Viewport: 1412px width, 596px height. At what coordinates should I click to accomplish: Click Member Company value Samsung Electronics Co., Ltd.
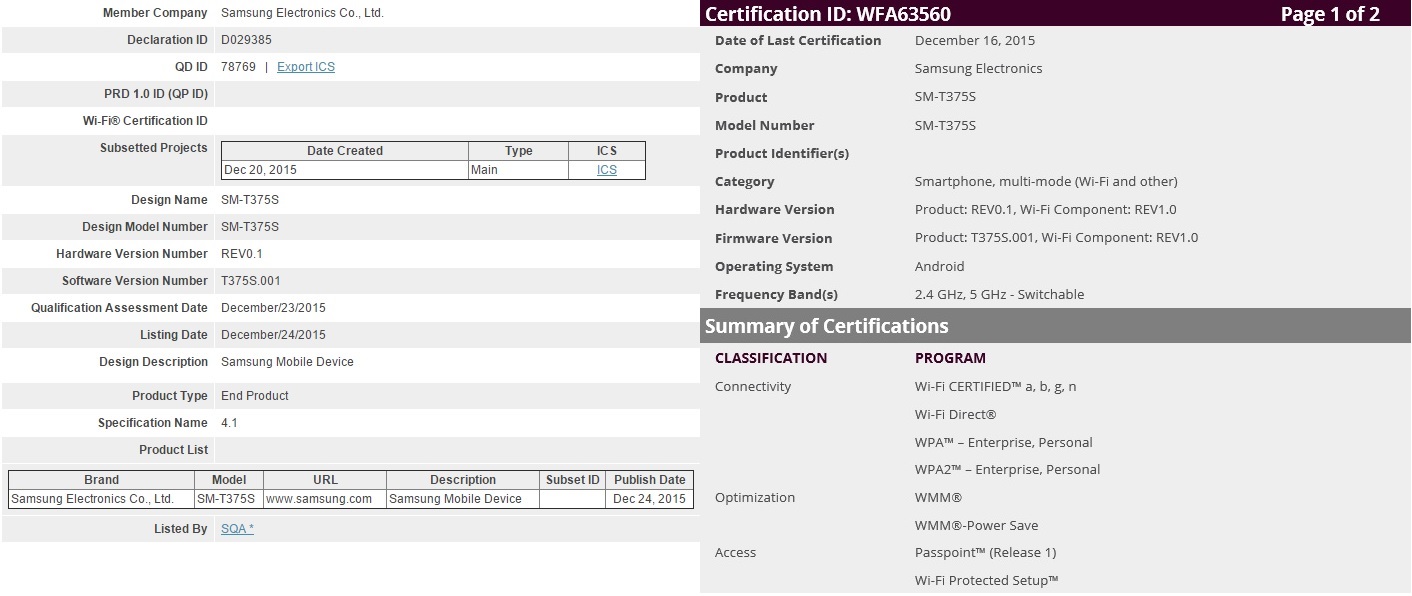[x=302, y=13]
